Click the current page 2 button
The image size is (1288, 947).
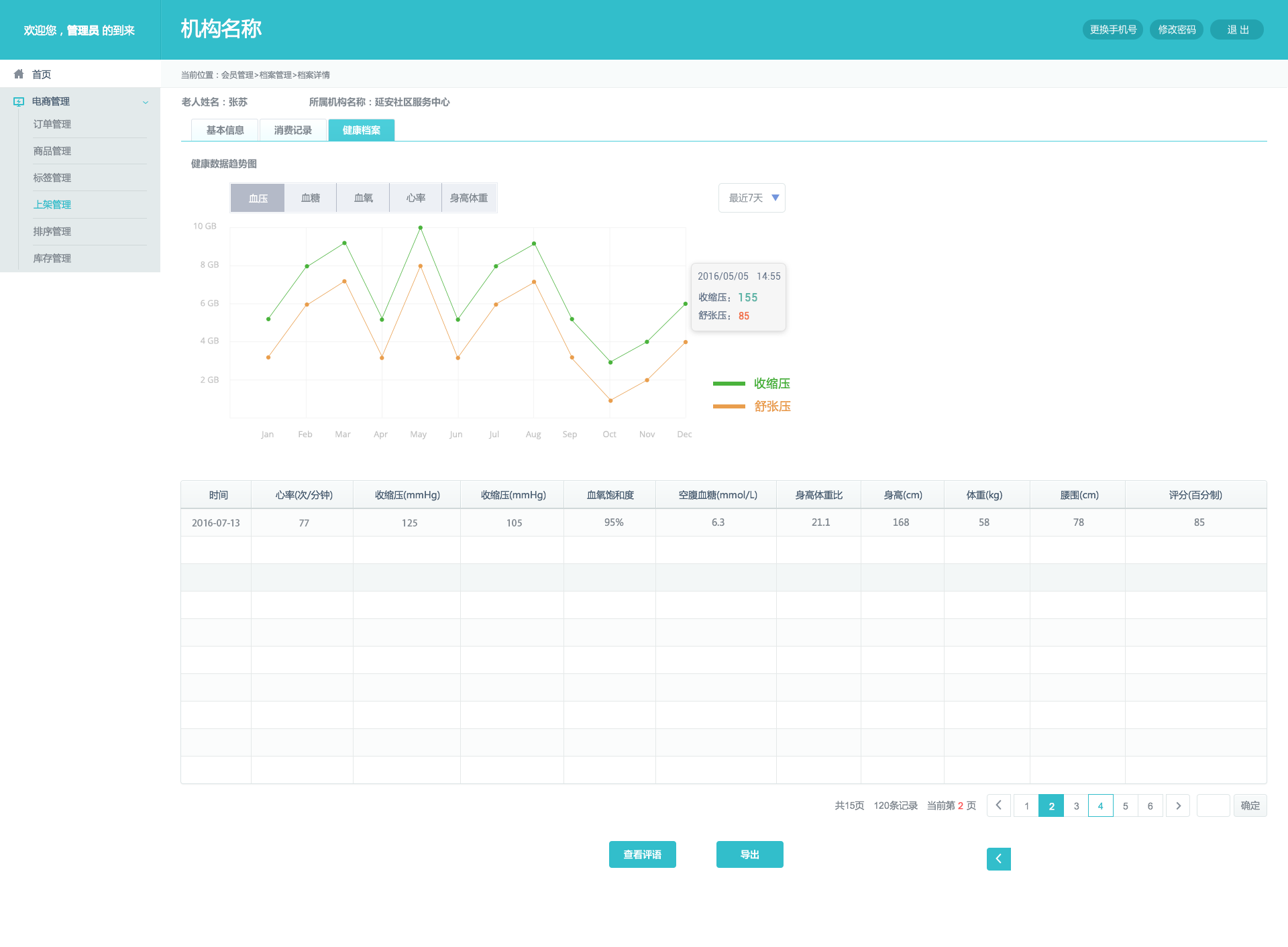pyautogui.click(x=1051, y=805)
